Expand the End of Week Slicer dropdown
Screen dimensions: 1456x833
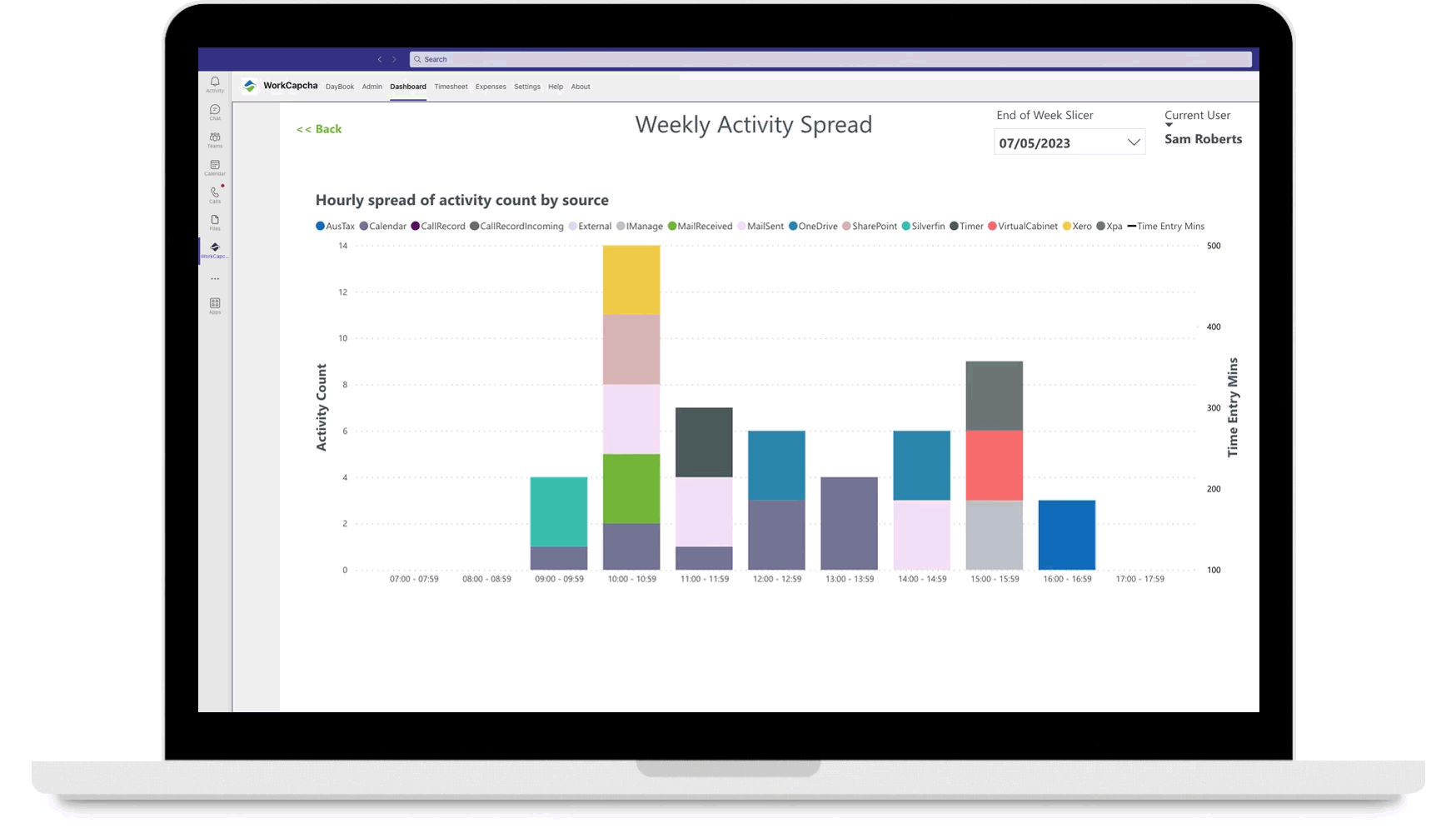[x=1133, y=142]
